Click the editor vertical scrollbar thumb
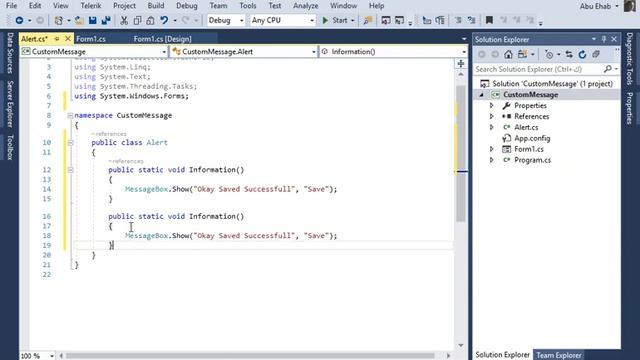 (x=461, y=153)
